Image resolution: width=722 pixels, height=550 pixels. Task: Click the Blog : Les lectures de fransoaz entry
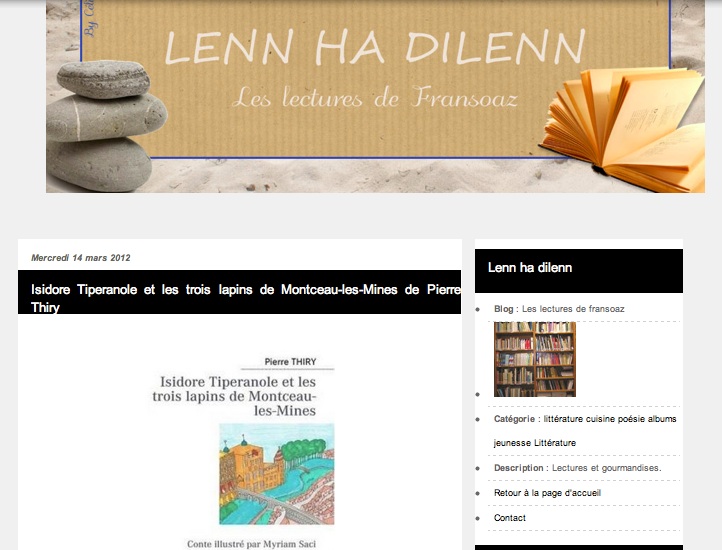click(x=559, y=309)
